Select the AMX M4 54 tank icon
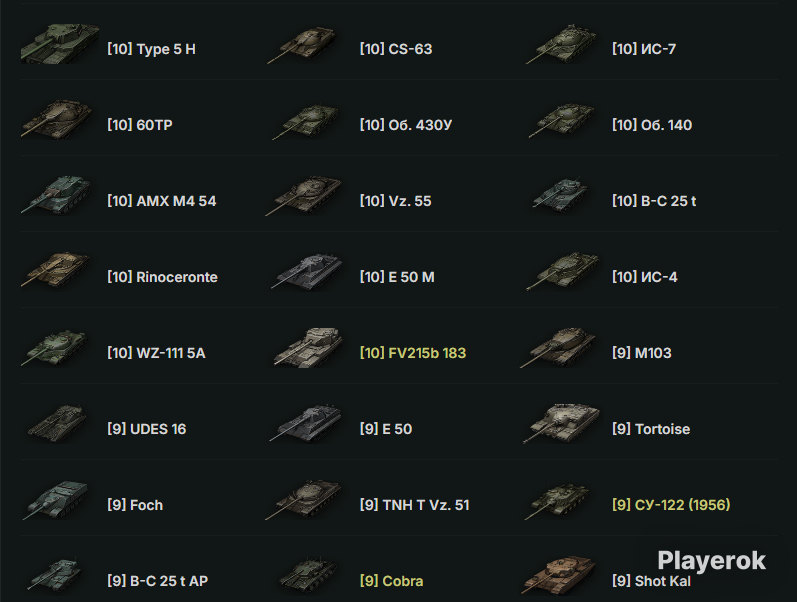797x602 pixels. pos(57,195)
